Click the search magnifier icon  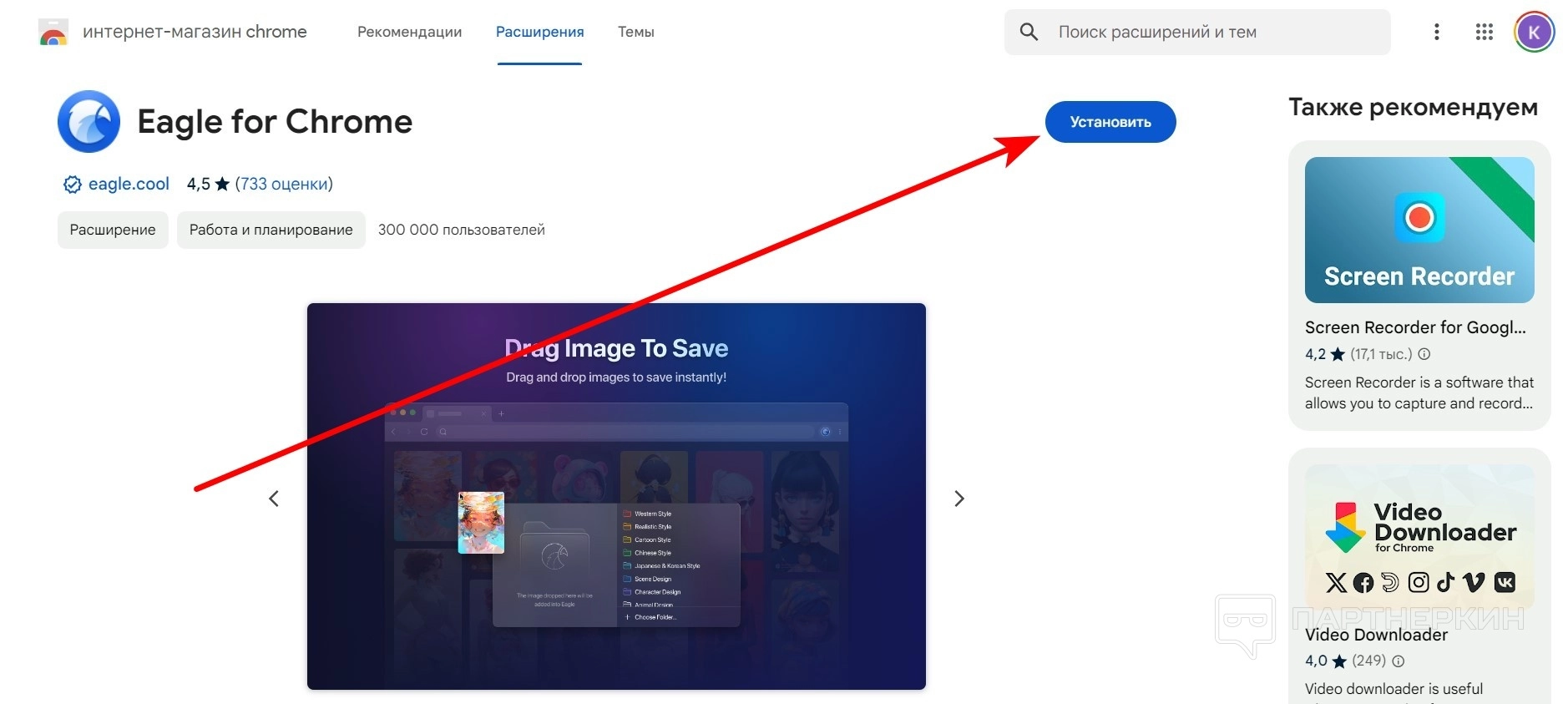pos(1029,32)
